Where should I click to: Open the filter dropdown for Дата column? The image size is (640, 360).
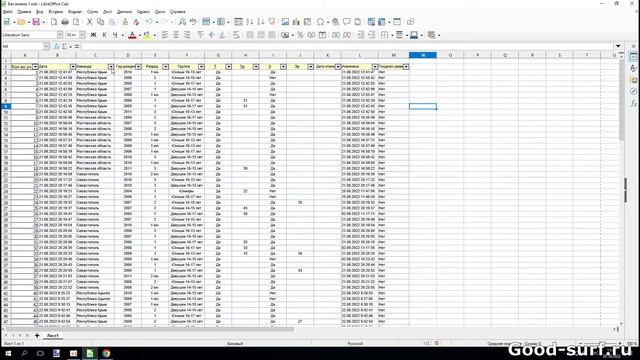73,67
